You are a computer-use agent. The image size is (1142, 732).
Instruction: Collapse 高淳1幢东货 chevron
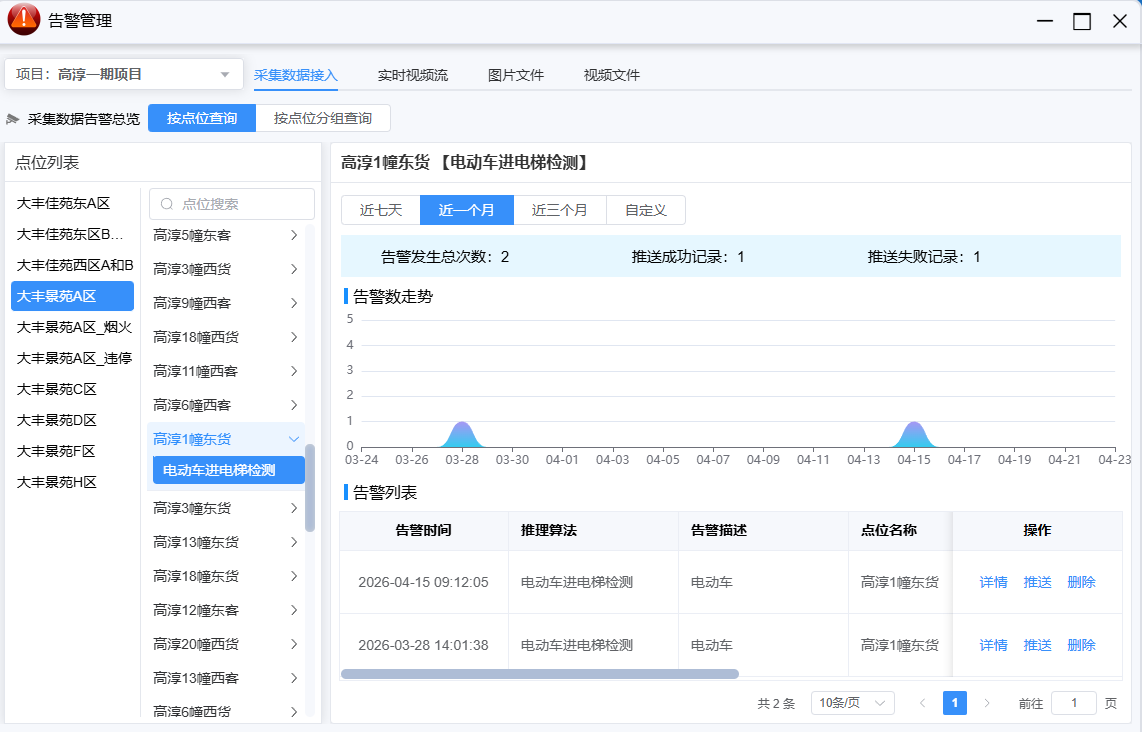click(294, 439)
